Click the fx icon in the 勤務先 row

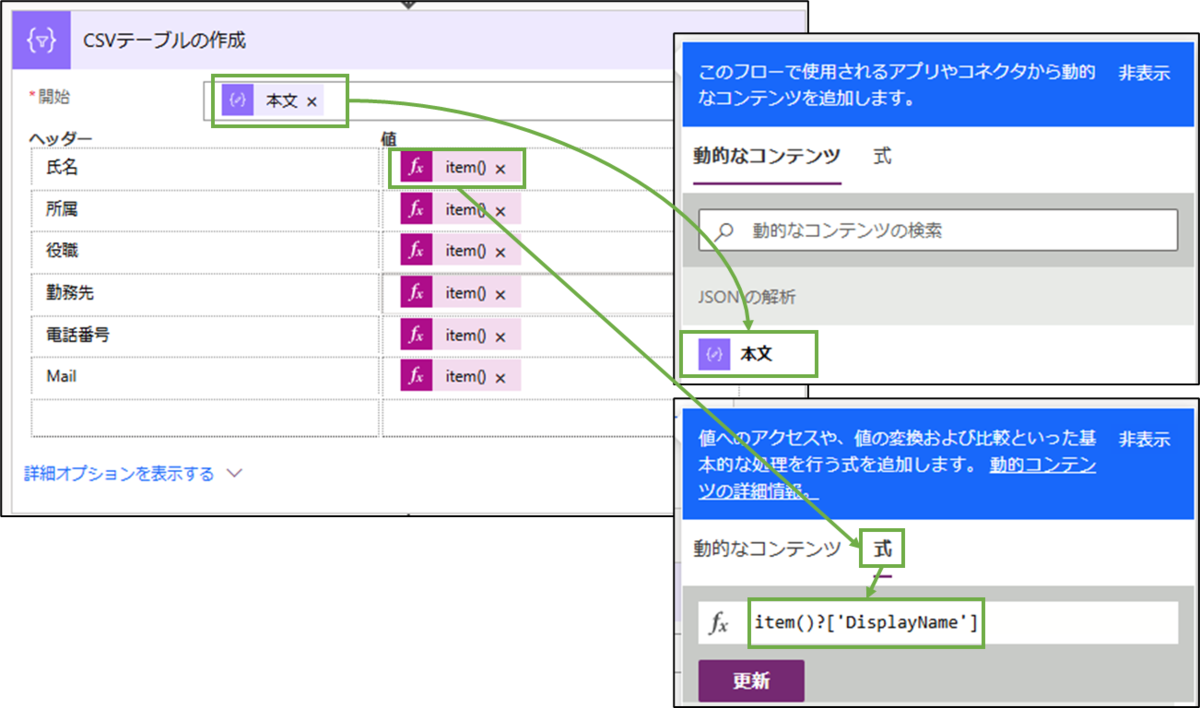pos(416,293)
